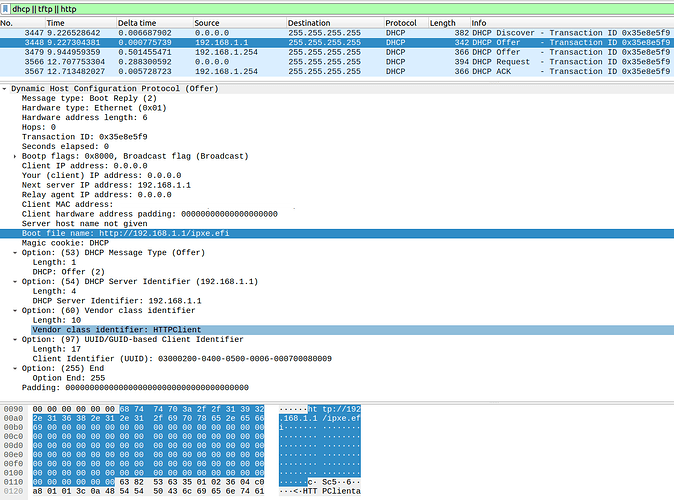Click hex dump offset row 0120

pyautogui.click(x=13, y=491)
